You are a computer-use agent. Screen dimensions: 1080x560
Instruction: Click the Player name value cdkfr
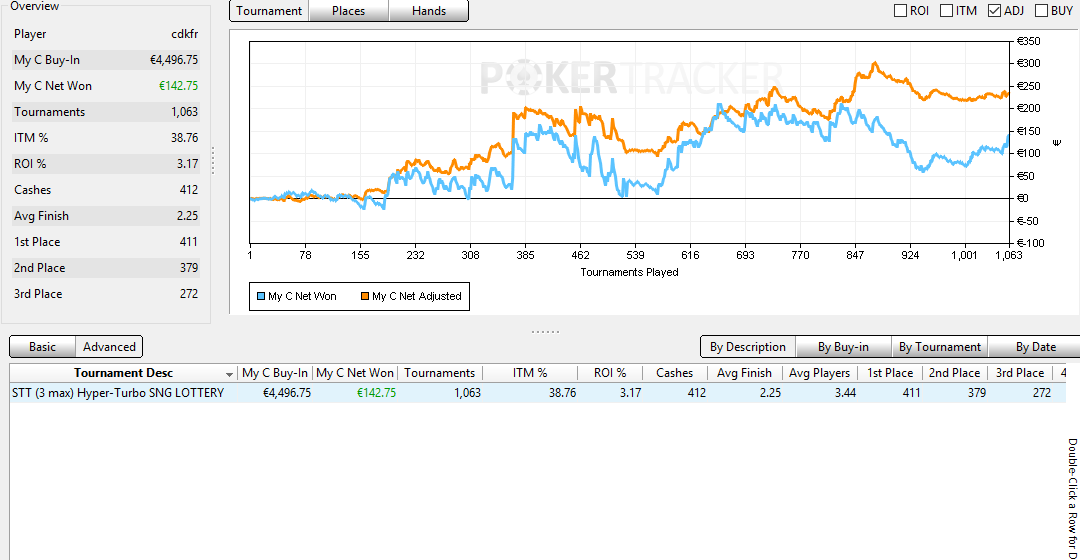[x=185, y=34]
